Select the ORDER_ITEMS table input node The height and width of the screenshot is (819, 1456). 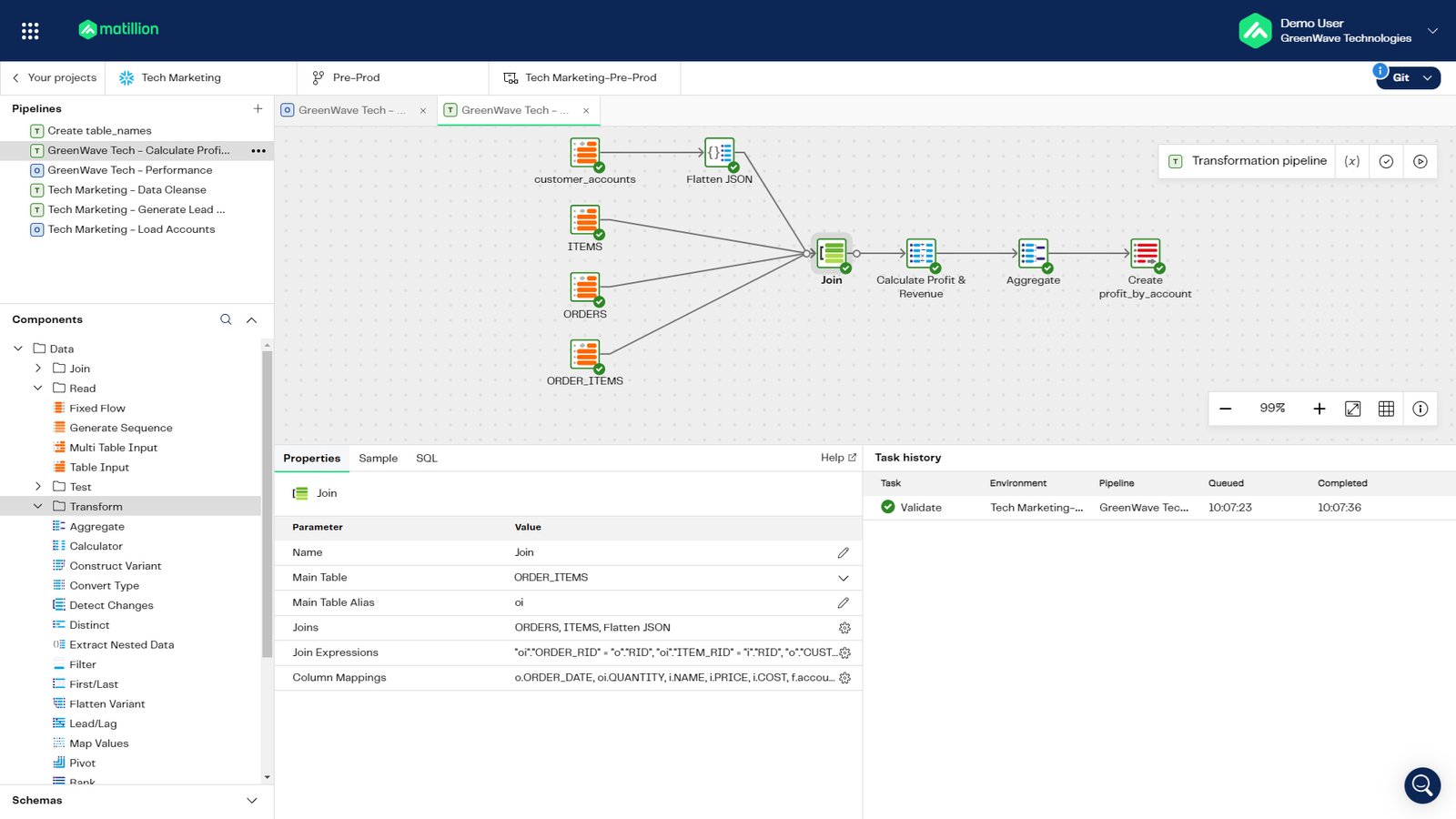click(585, 355)
